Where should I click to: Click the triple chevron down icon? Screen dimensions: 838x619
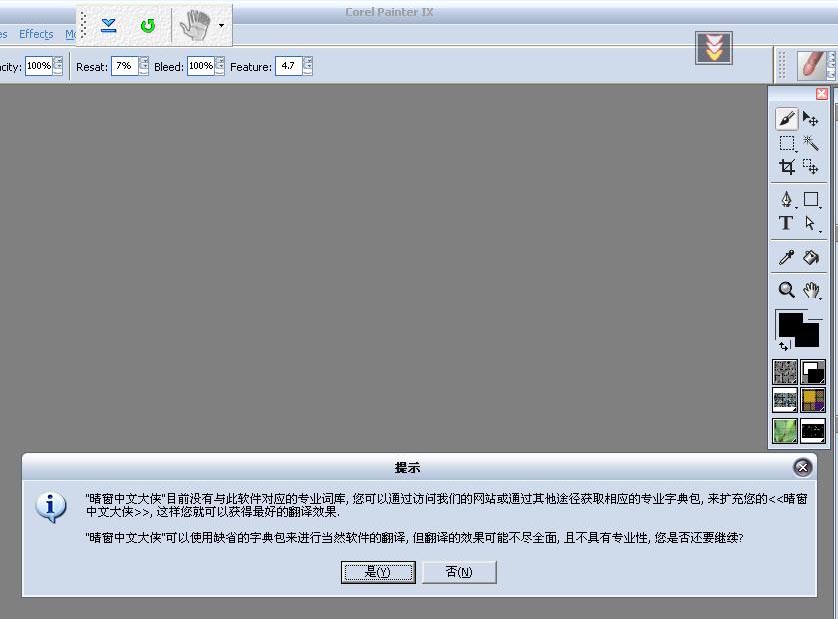click(x=714, y=48)
